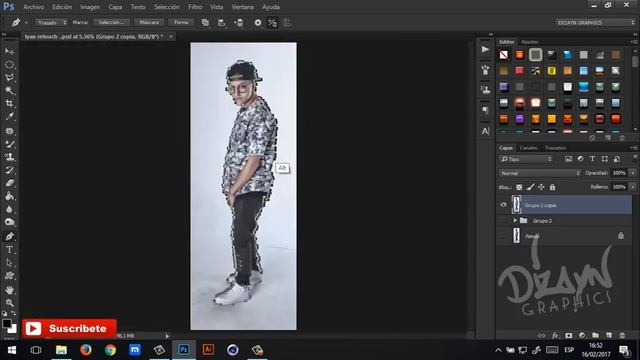The width and height of the screenshot is (640, 360).
Task: Toggle pixel layer filter
Action: 568,159
